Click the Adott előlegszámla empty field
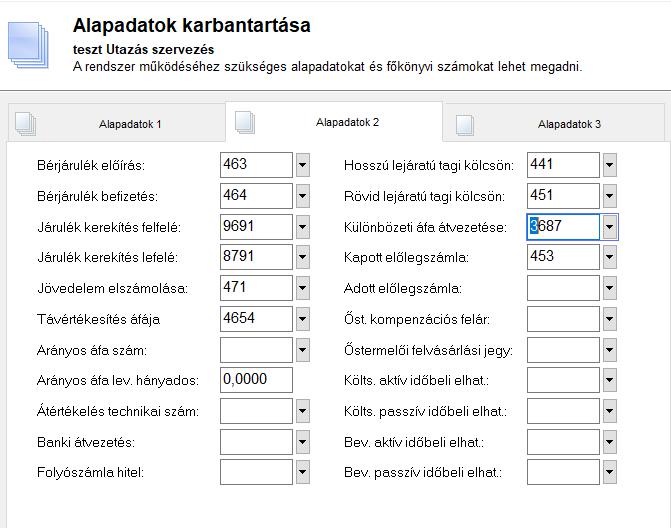Screen dimensions: 671x528 click(x=562, y=289)
